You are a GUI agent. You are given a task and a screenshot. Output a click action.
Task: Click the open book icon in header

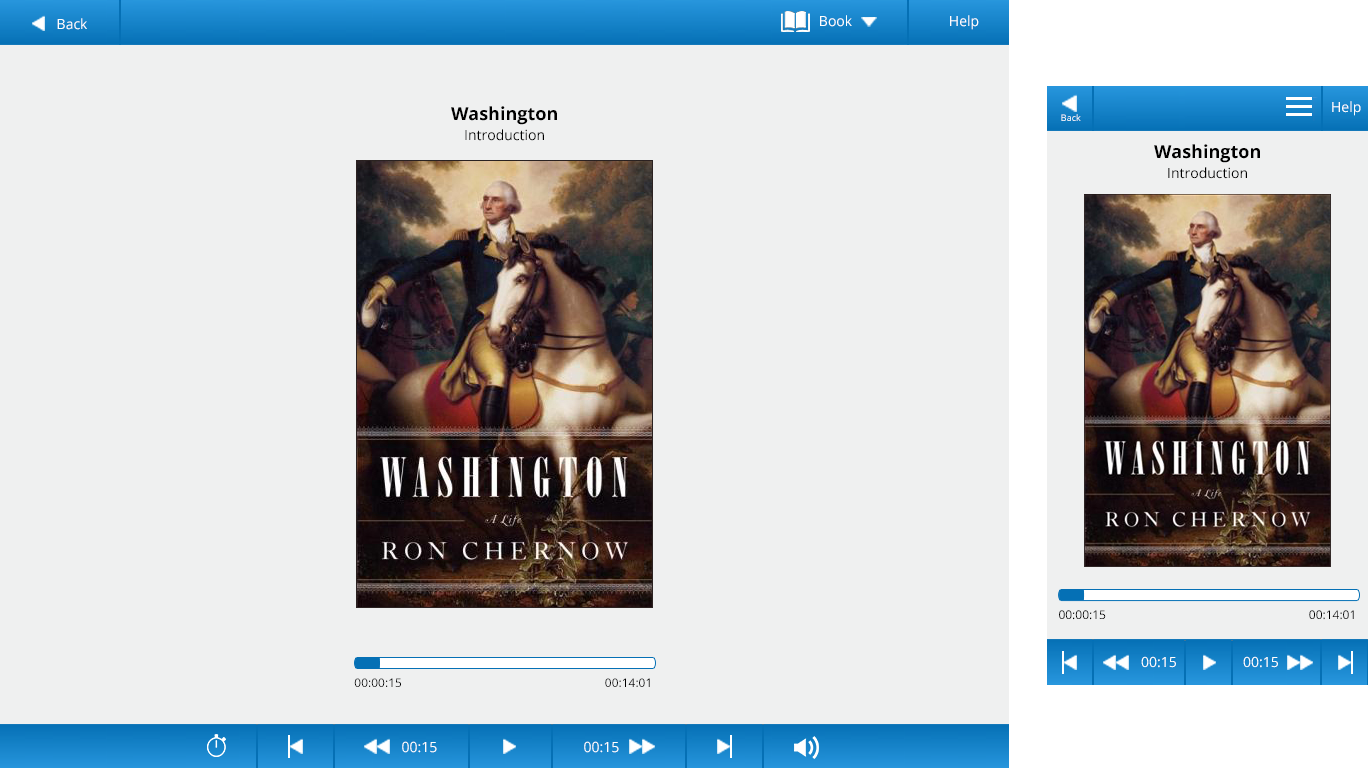coord(795,21)
